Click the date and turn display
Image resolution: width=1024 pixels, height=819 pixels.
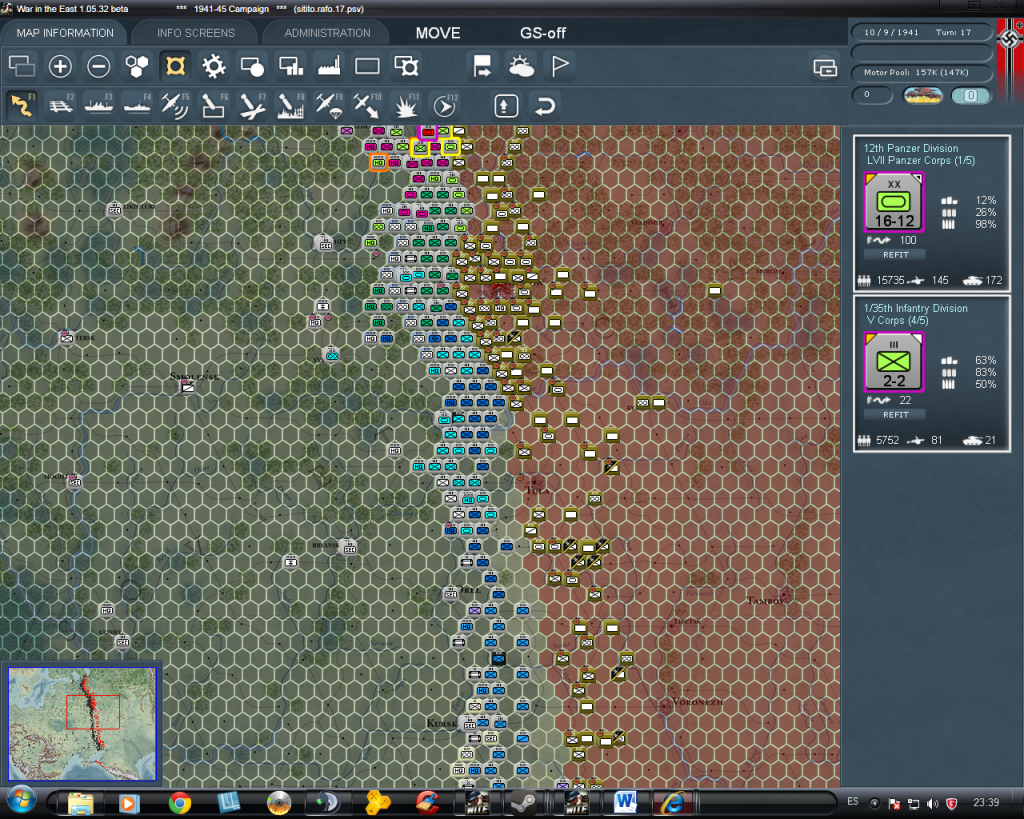(x=921, y=32)
